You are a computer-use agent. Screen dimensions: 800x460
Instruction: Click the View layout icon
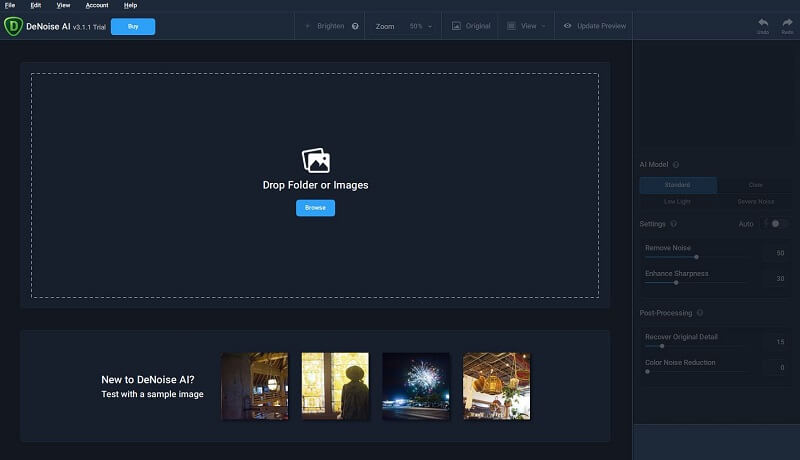click(511, 26)
